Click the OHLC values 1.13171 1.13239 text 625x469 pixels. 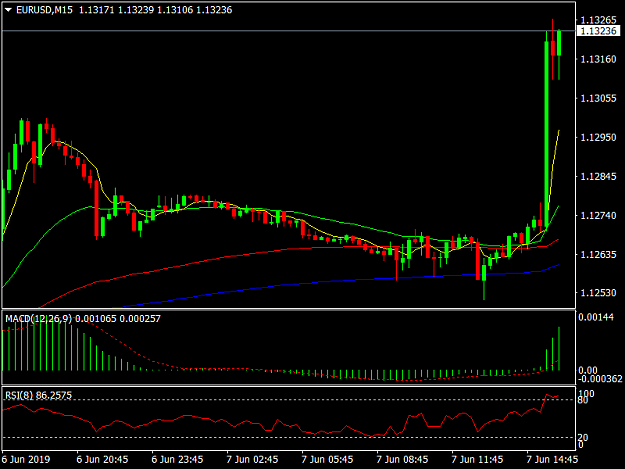pos(116,10)
